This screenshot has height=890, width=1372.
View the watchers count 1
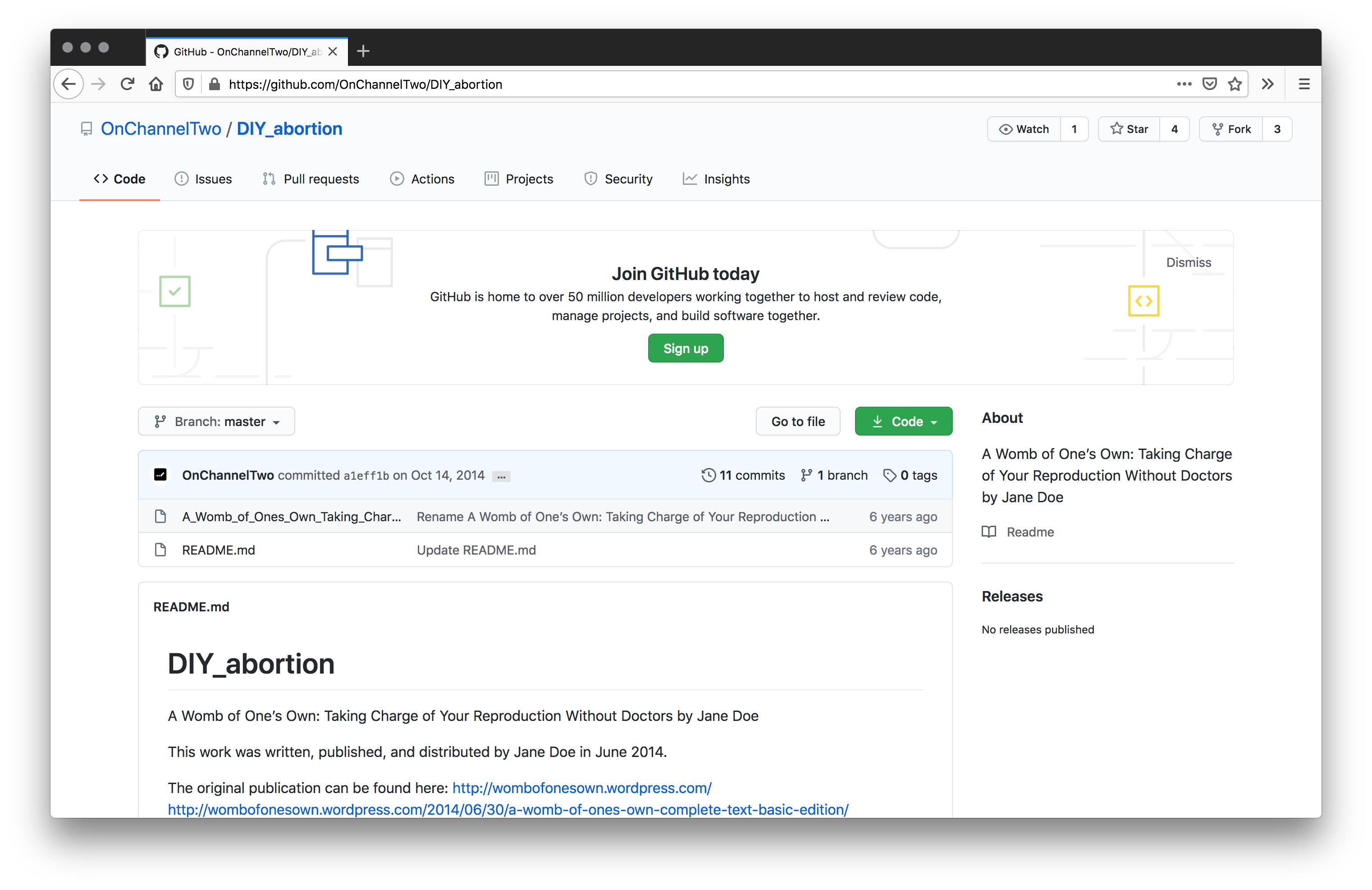tap(1074, 129)
